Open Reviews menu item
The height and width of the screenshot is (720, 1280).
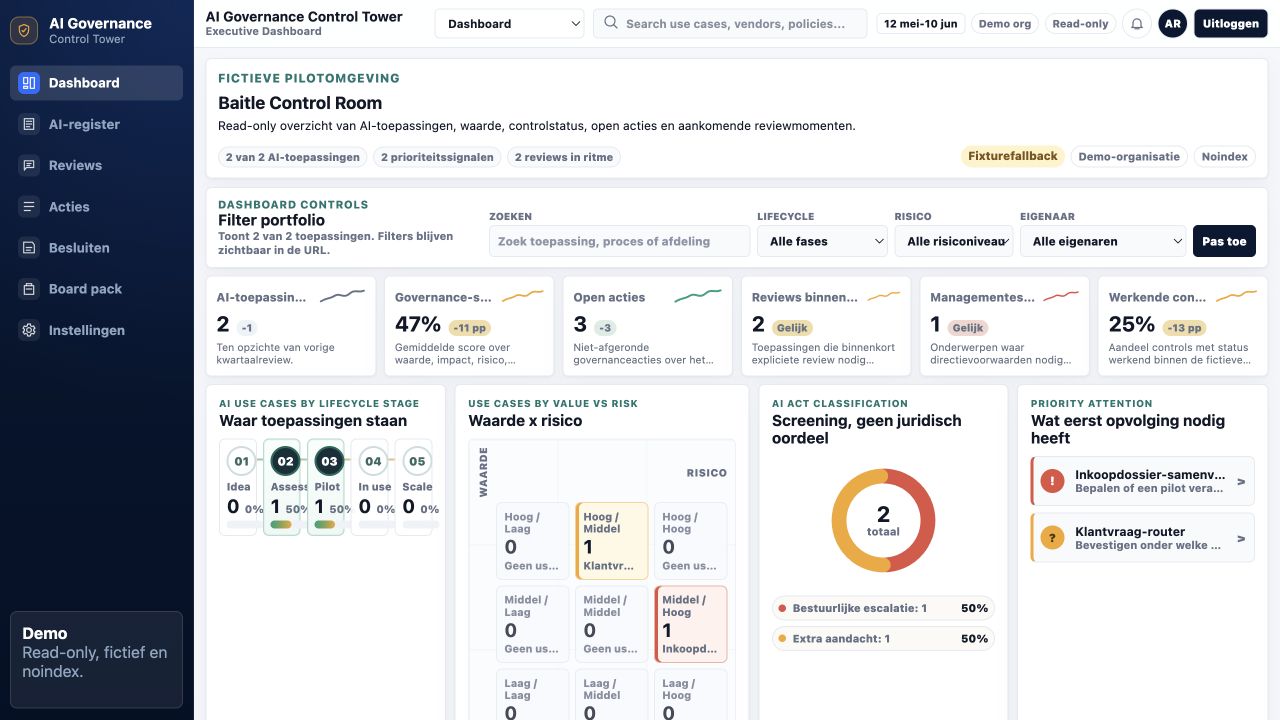click(x=96, y=165)
